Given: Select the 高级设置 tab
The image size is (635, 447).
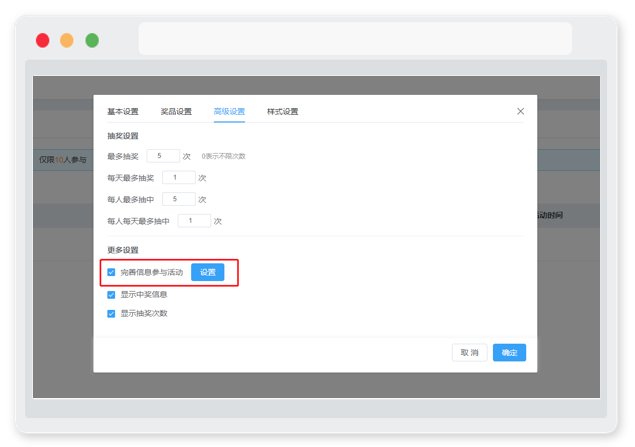Looking at the screenshot, I should coord(229,111).
